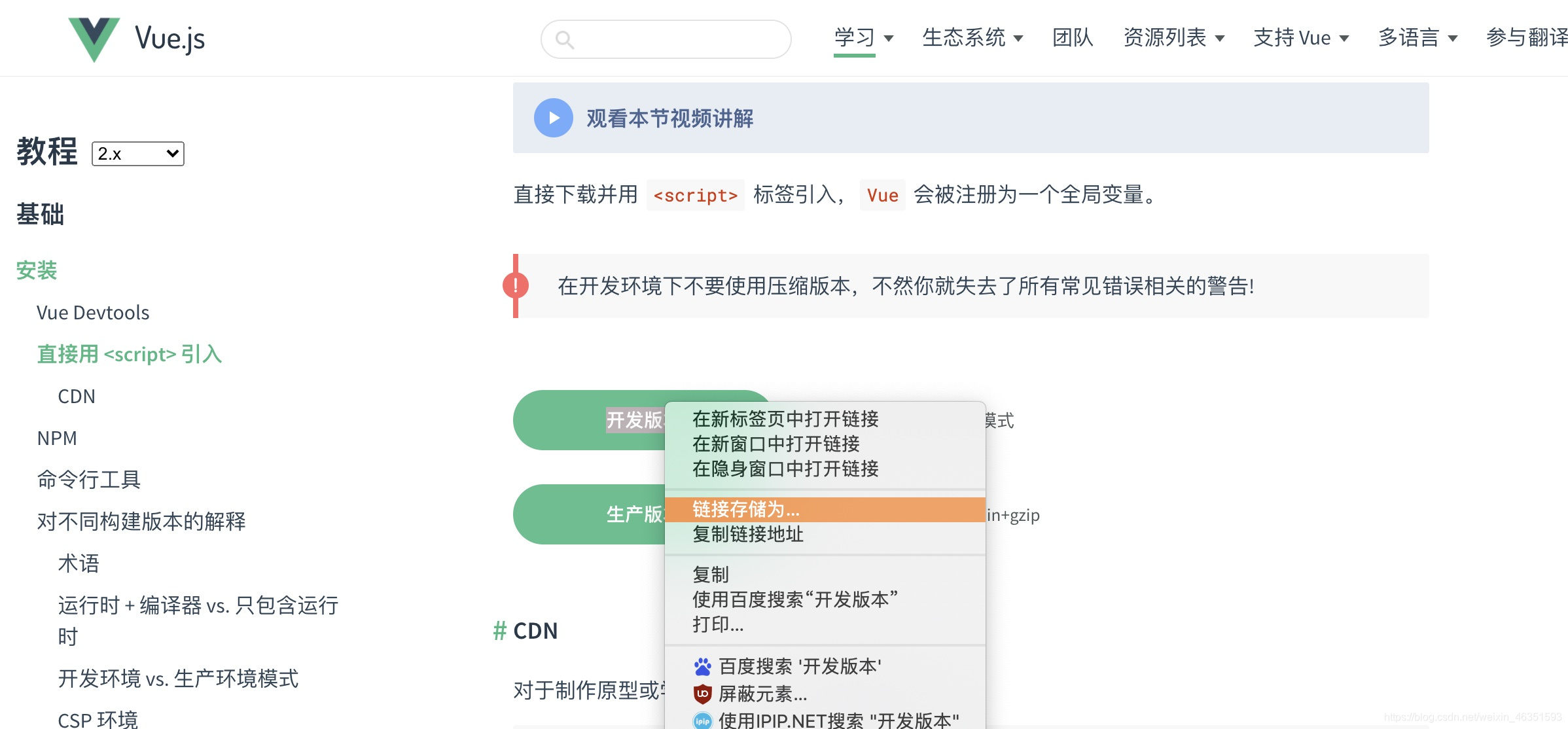Viewport: 1568px width, 729px height.
Task: Choose 打印... in context menu
Action: click(x=825, y=624)
